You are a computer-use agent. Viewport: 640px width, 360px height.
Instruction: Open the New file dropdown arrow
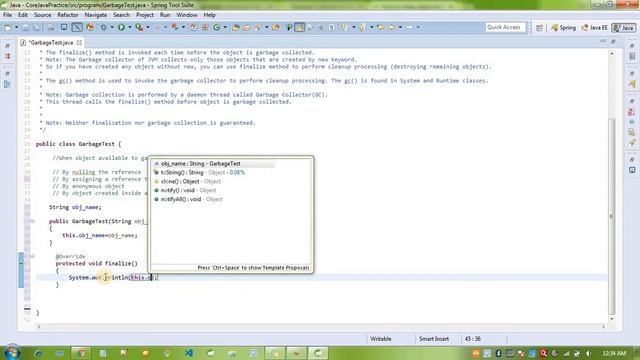coord(16,27)
